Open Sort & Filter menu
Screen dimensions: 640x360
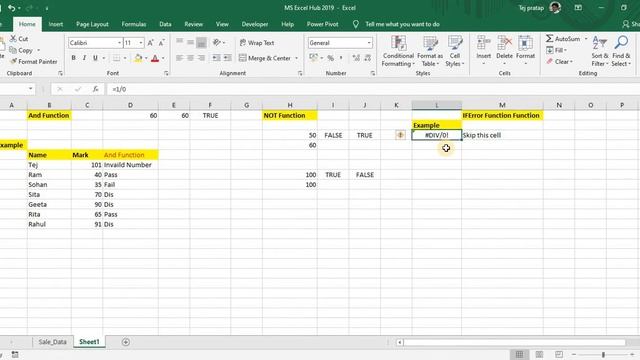(x=600, y=51)
